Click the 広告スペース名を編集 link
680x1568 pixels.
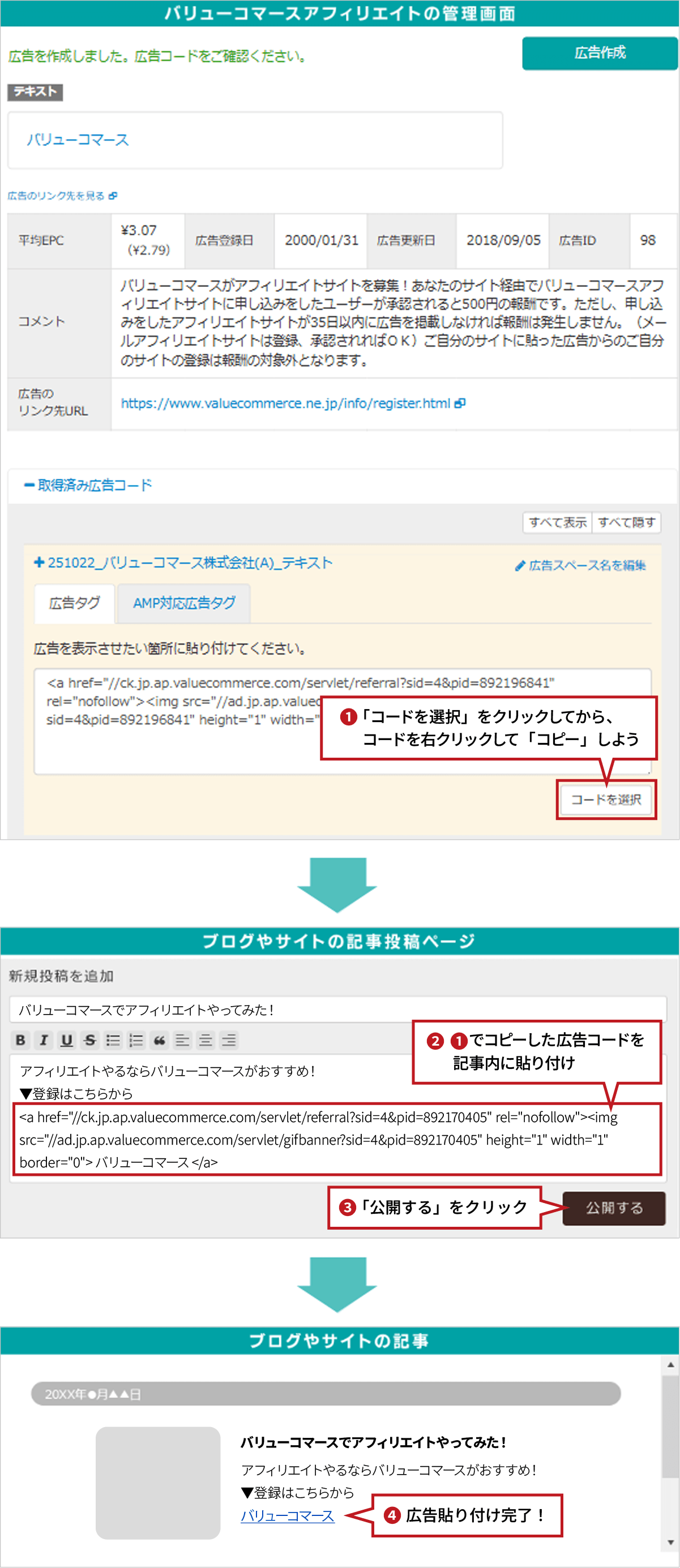587,565
